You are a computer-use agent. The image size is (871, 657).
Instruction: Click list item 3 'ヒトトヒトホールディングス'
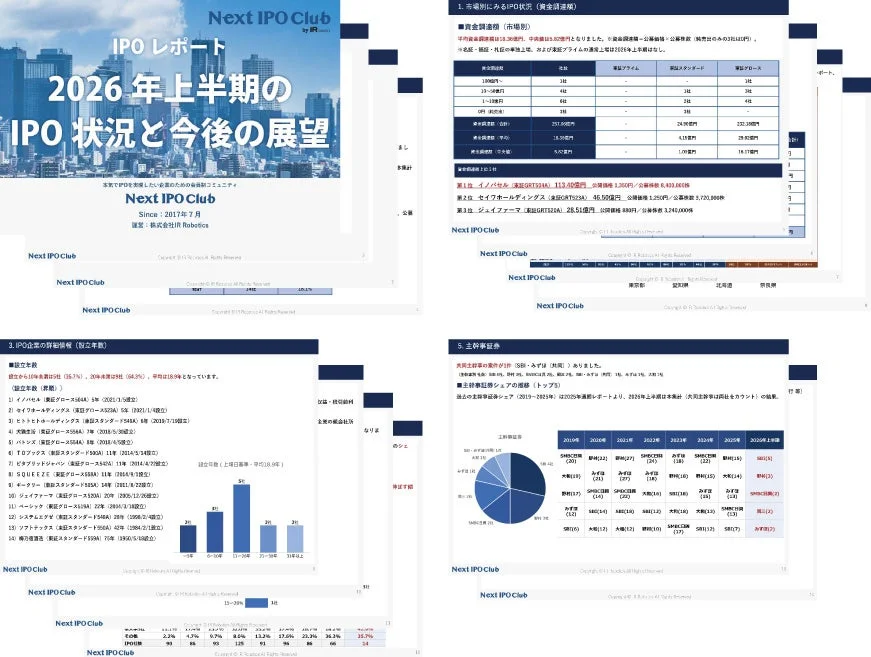tap(99, 421)
